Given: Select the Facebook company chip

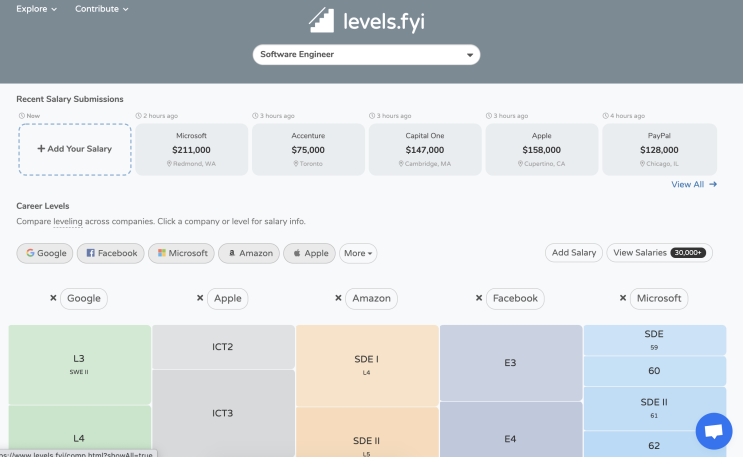Looking at the screenshot, I should point(111,253).
